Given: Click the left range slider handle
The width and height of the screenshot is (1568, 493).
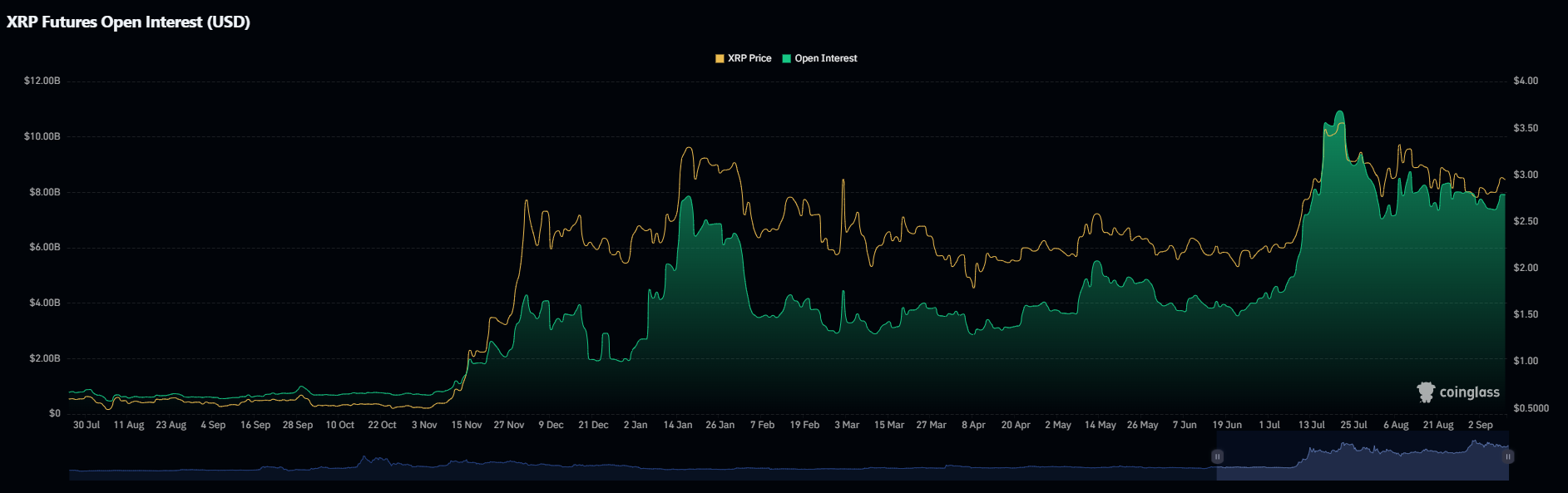Looking at the screenshot, I should (x=1217, y=456).
